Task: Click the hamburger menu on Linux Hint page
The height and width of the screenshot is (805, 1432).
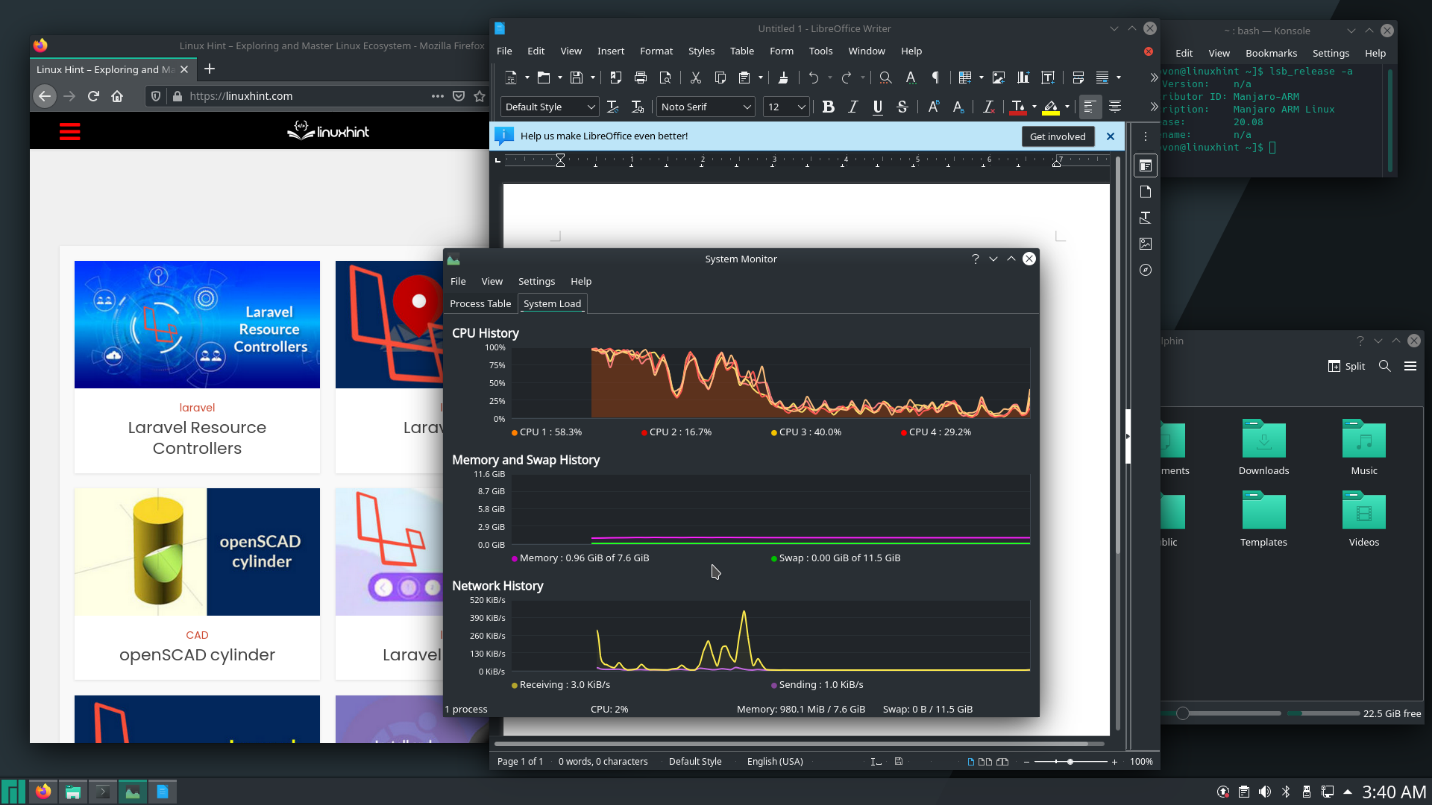Action: [x=69, y=131]
